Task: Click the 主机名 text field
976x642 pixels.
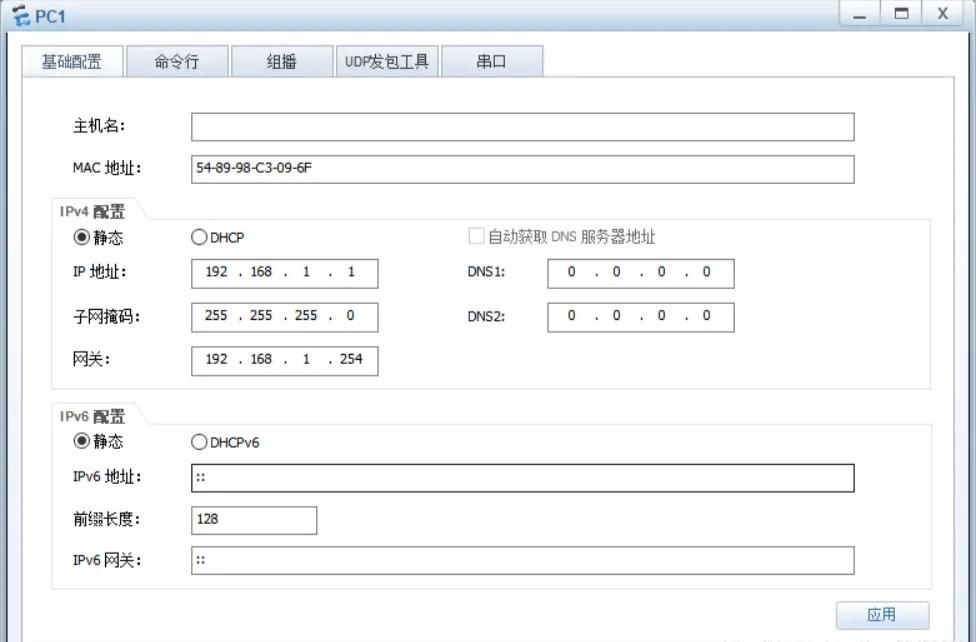Action: 522,127
